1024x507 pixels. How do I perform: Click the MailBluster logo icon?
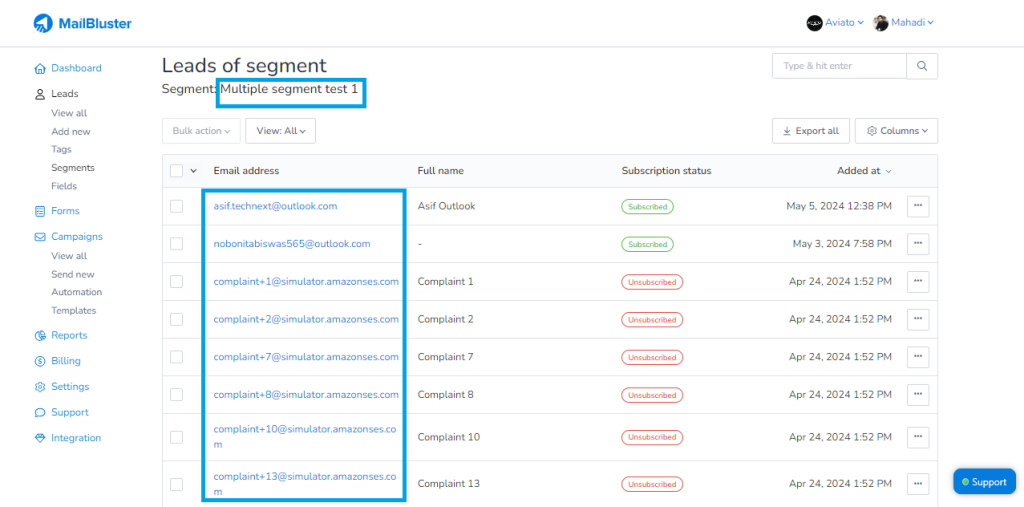pos(43,23)
